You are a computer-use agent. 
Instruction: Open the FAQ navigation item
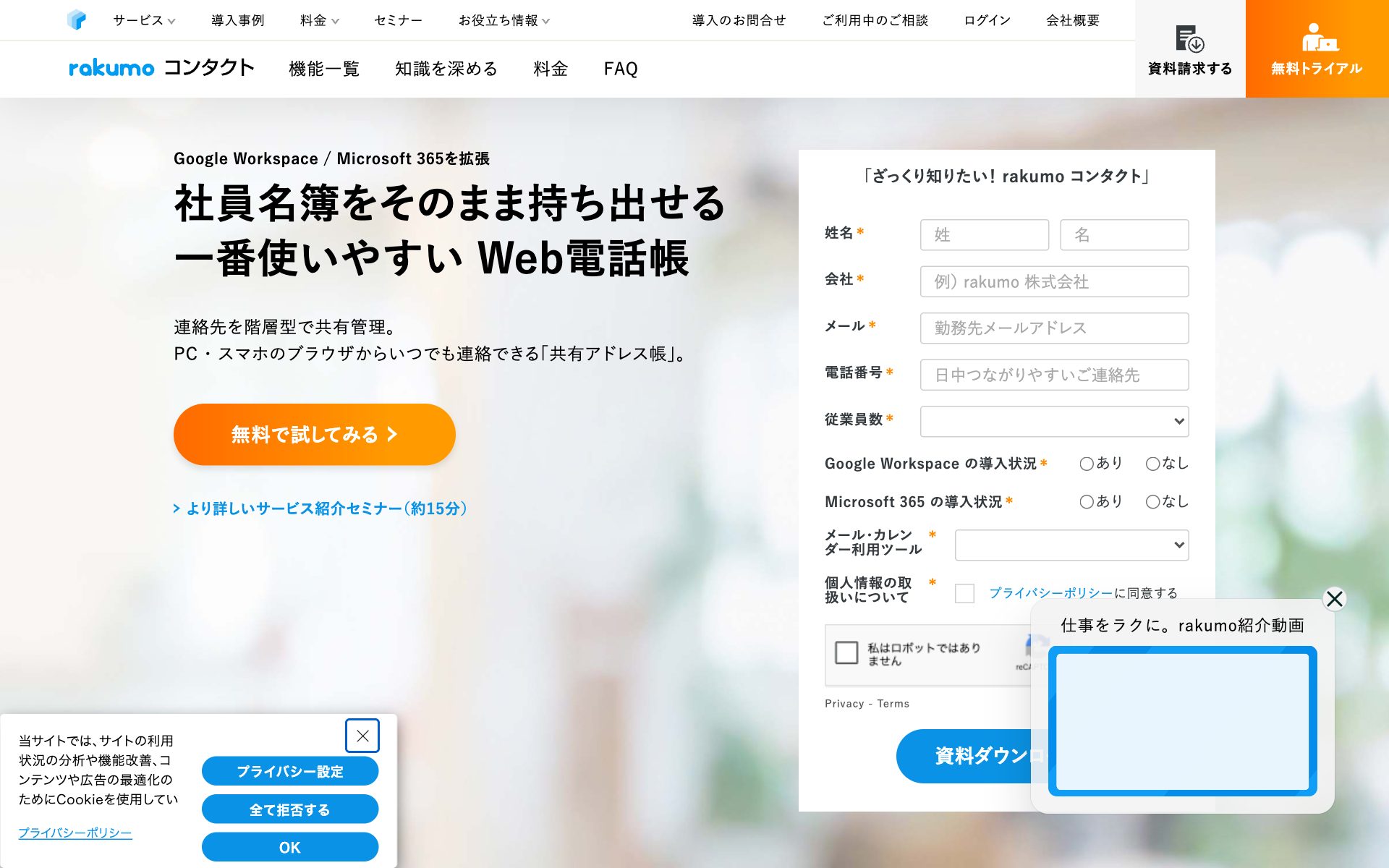coord(621,69)
